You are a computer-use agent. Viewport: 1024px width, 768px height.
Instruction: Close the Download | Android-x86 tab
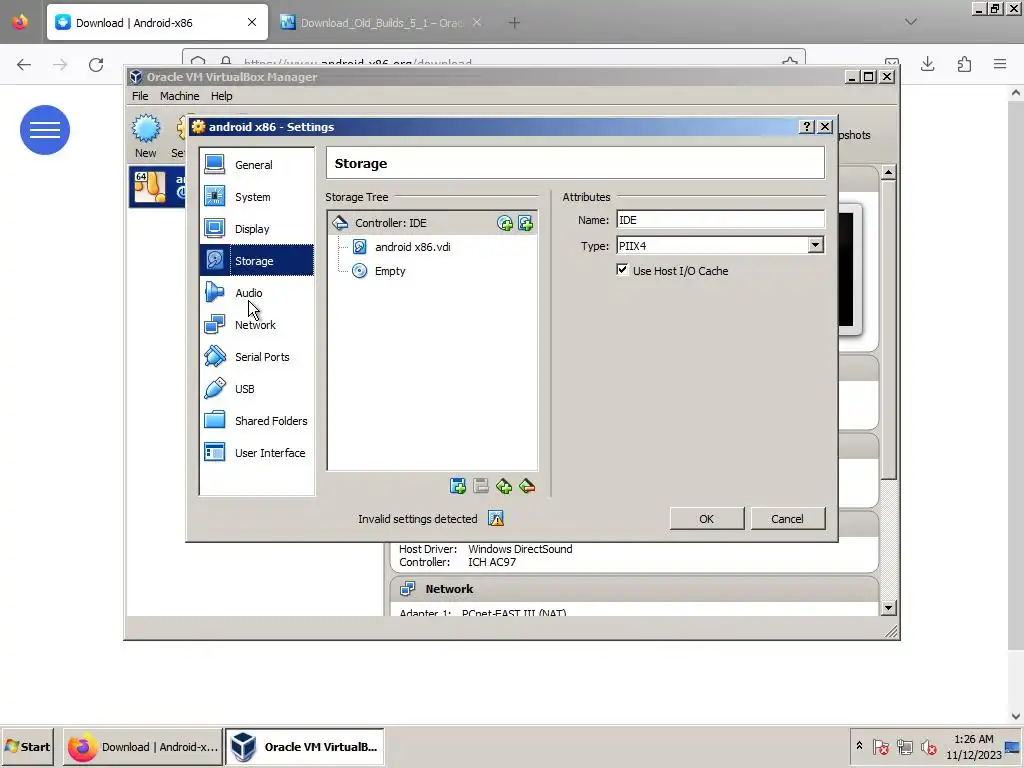(252, 23)
